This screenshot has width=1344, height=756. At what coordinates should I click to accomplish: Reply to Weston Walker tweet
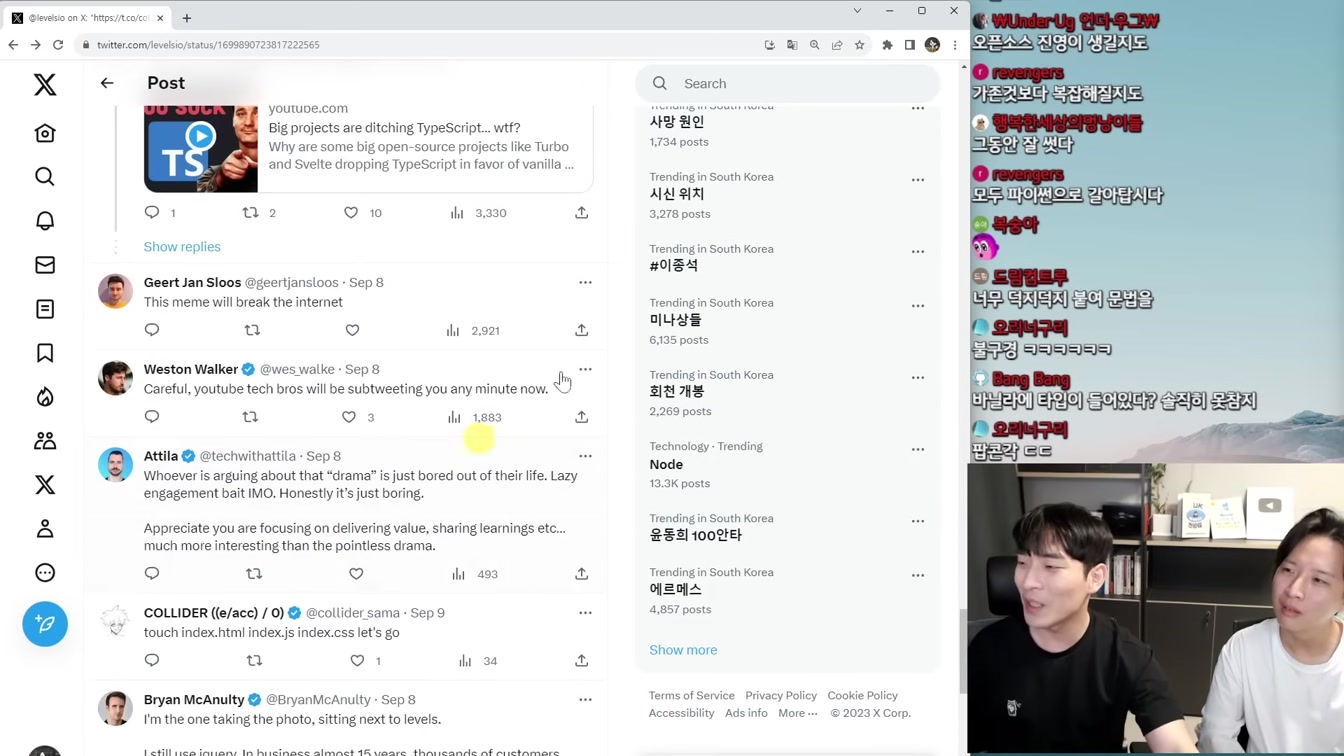pyautogui.click(x=152, y=417)
